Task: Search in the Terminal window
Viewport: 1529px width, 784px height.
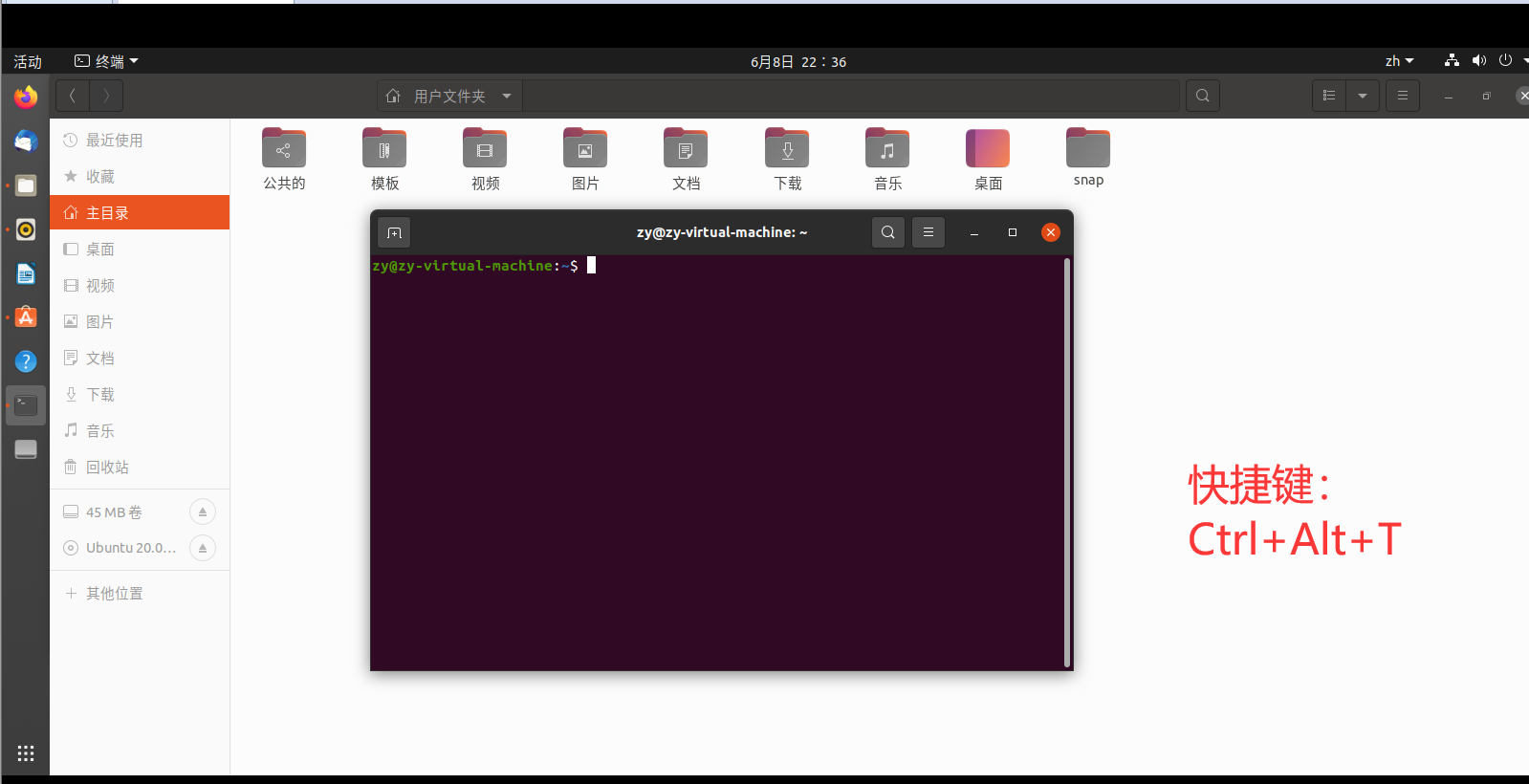Action: tap(888, 232)
